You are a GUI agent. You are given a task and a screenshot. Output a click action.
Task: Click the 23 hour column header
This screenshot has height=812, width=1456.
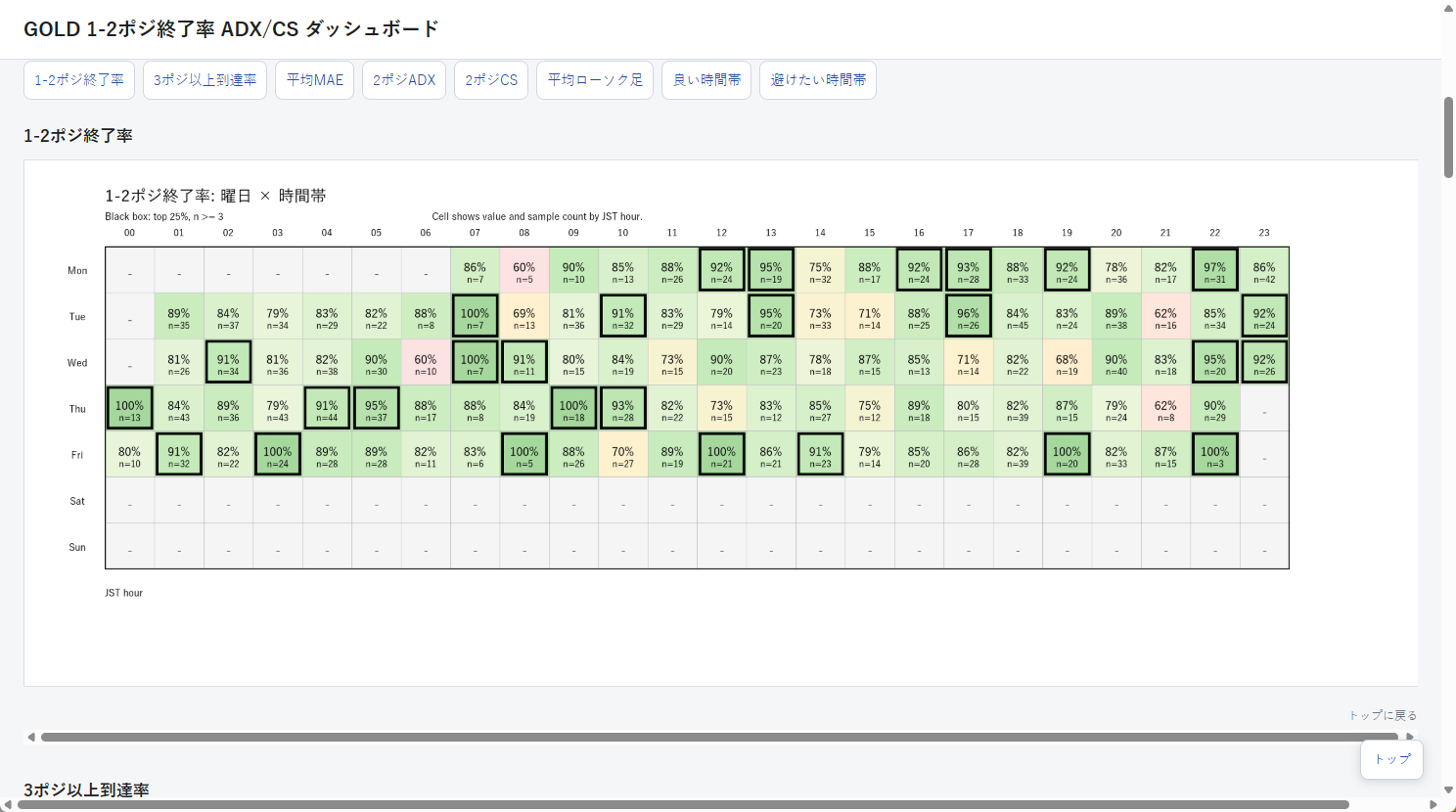(x=1264, y=233)
